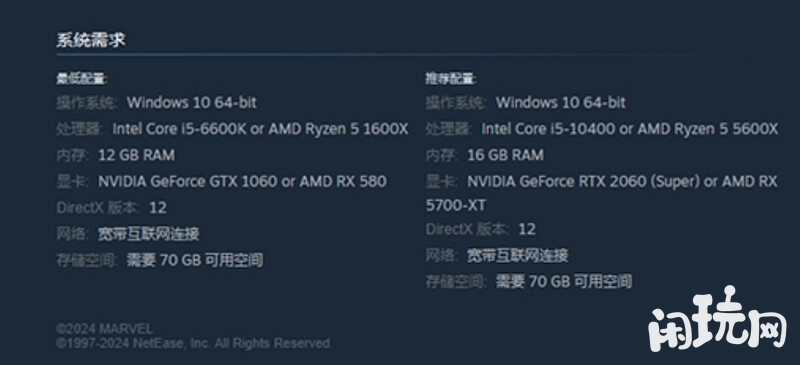Click the 系统需求 section heading
Image resolution: width=800 pixels, height=365 pixels.
click(x=91, y=40)
